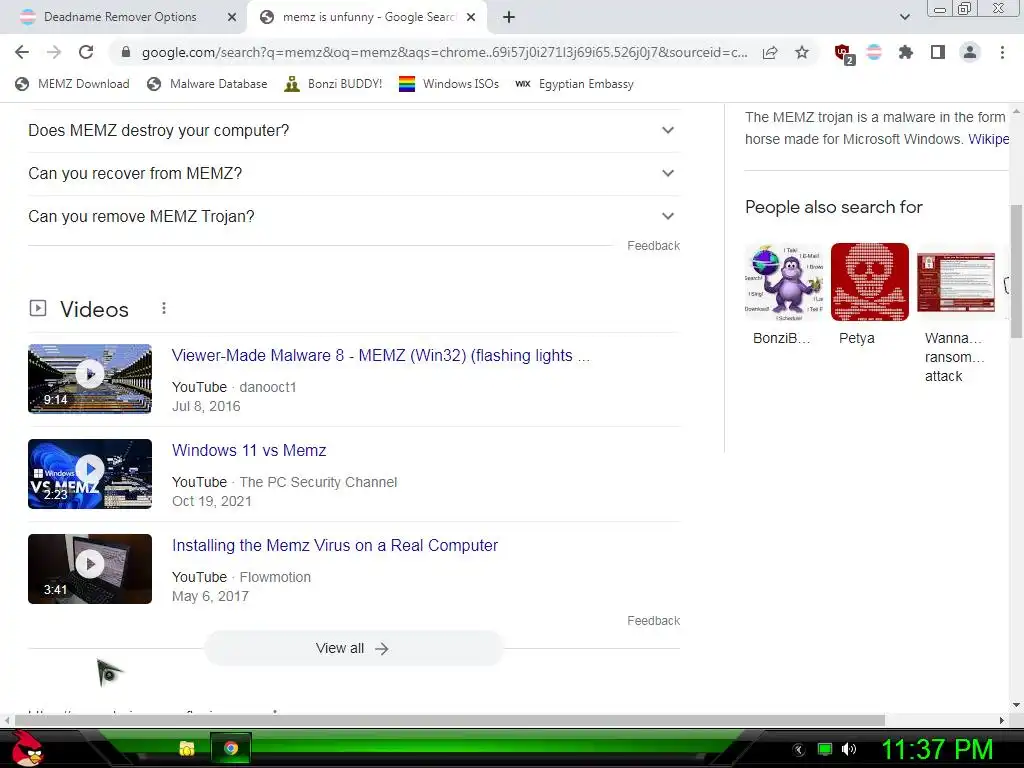This screenshot has height=768, width=1024.
Task: Open the site lock info icon
Action: click(x=126, y=52)
